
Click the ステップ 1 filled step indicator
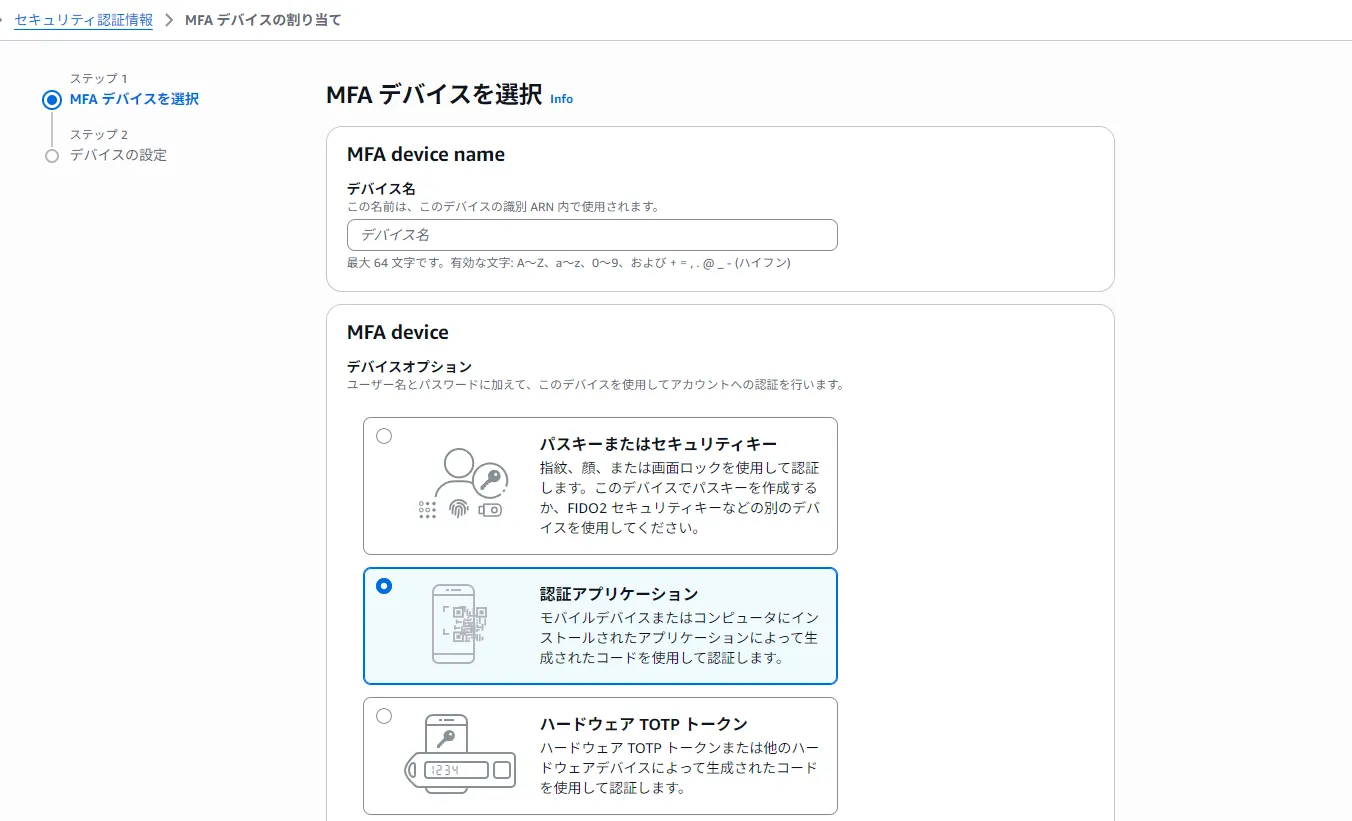tap(52, 99)
